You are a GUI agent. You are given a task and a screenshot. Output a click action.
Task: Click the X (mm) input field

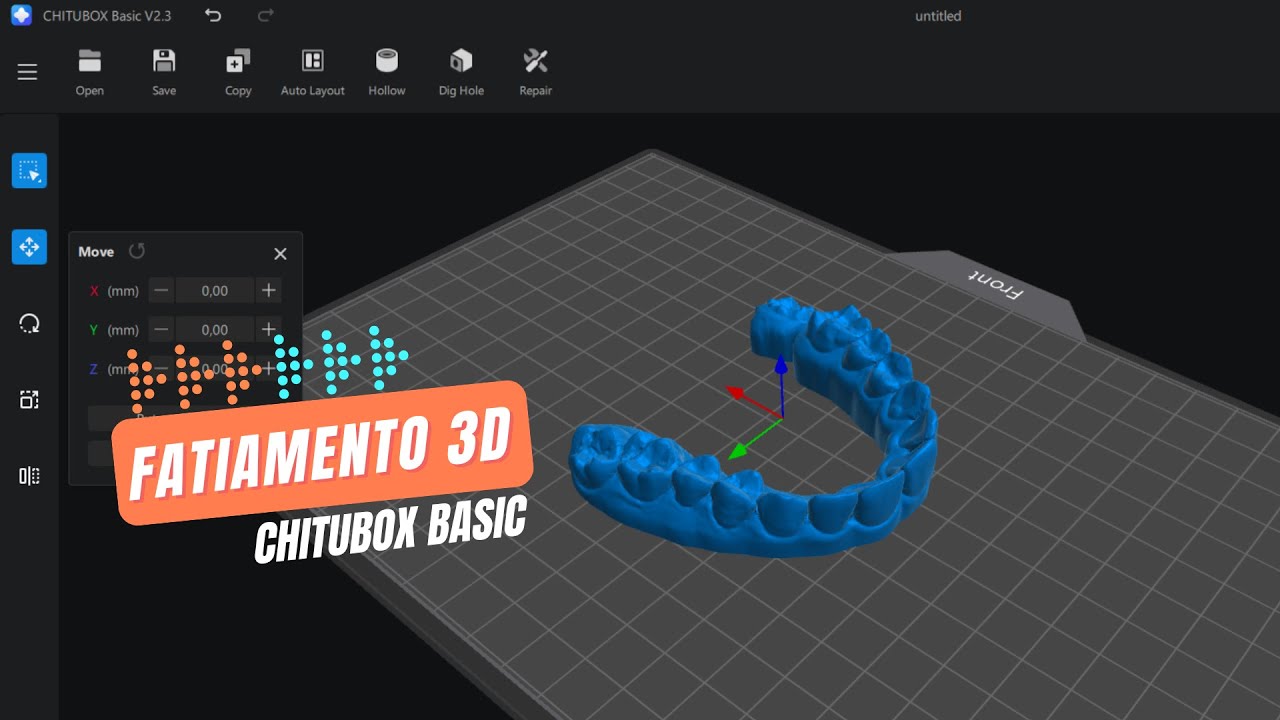point(215,291)
